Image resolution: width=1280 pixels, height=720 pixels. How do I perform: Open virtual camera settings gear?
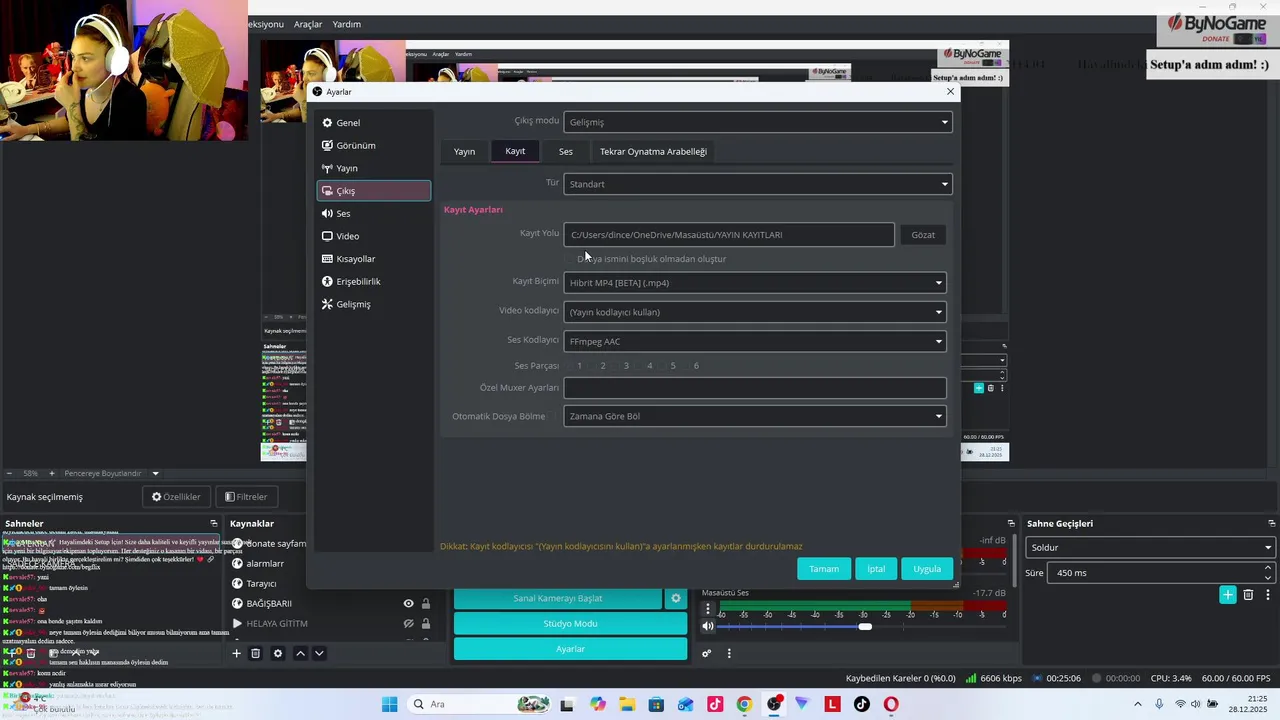[x=676, y=598]
